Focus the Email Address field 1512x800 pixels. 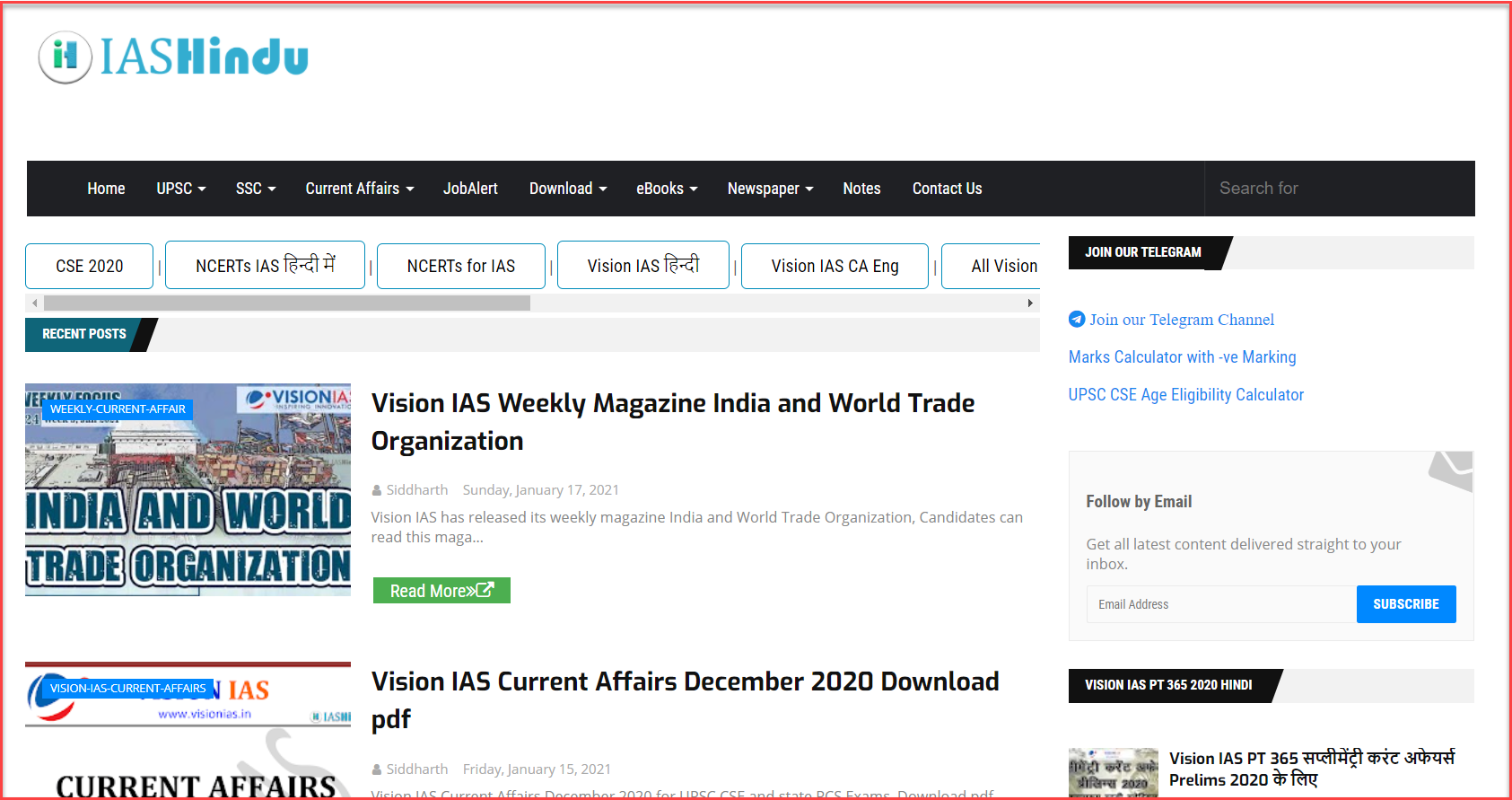[1221, 604]
